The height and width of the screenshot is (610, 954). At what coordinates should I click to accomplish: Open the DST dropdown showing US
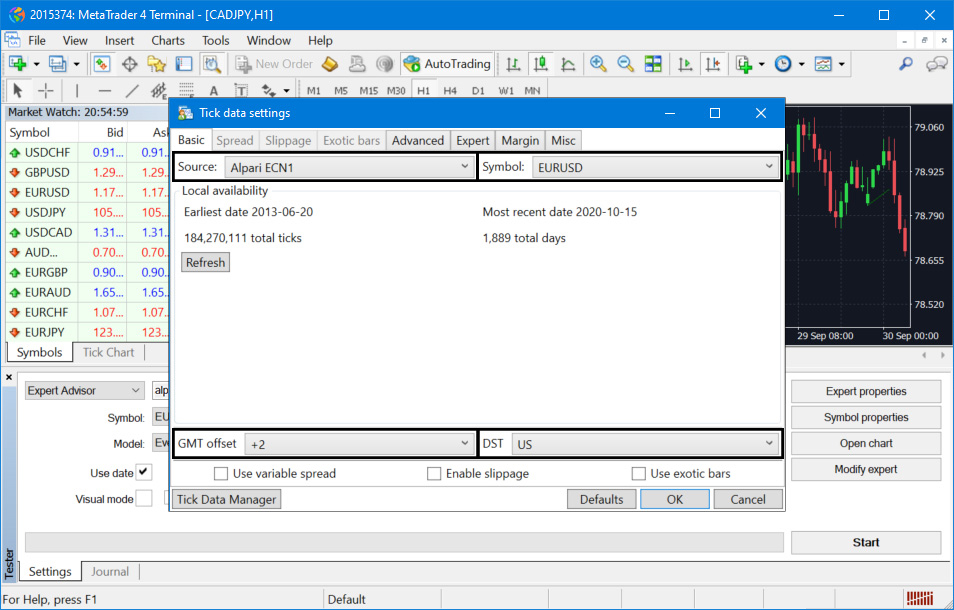[x=645, y=444]
